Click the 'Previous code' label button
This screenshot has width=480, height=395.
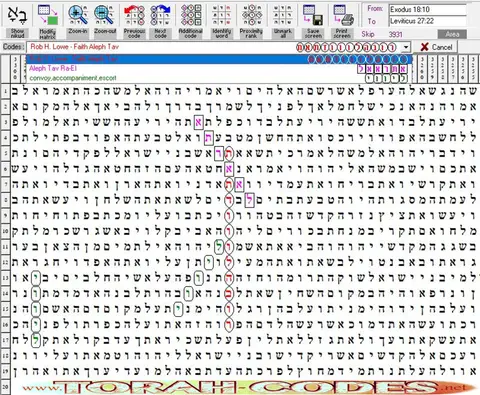(134, 33)
